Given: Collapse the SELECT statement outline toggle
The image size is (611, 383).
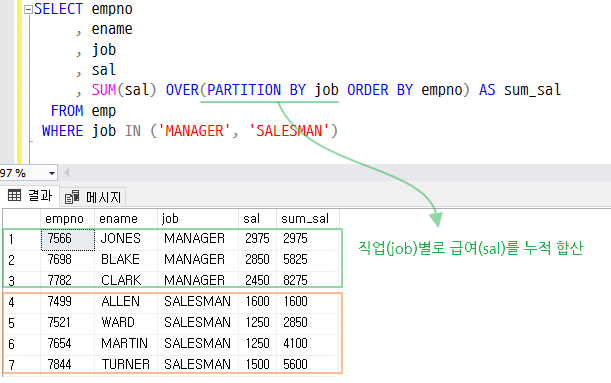Looking at the screenshot, I should pyautogui.click(x=28, y=10).
